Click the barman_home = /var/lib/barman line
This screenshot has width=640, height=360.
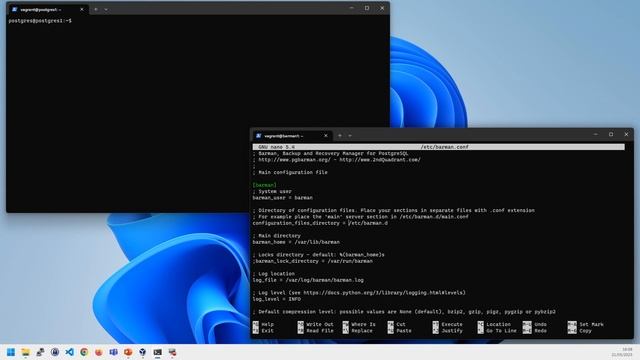(x=296, y=242)
